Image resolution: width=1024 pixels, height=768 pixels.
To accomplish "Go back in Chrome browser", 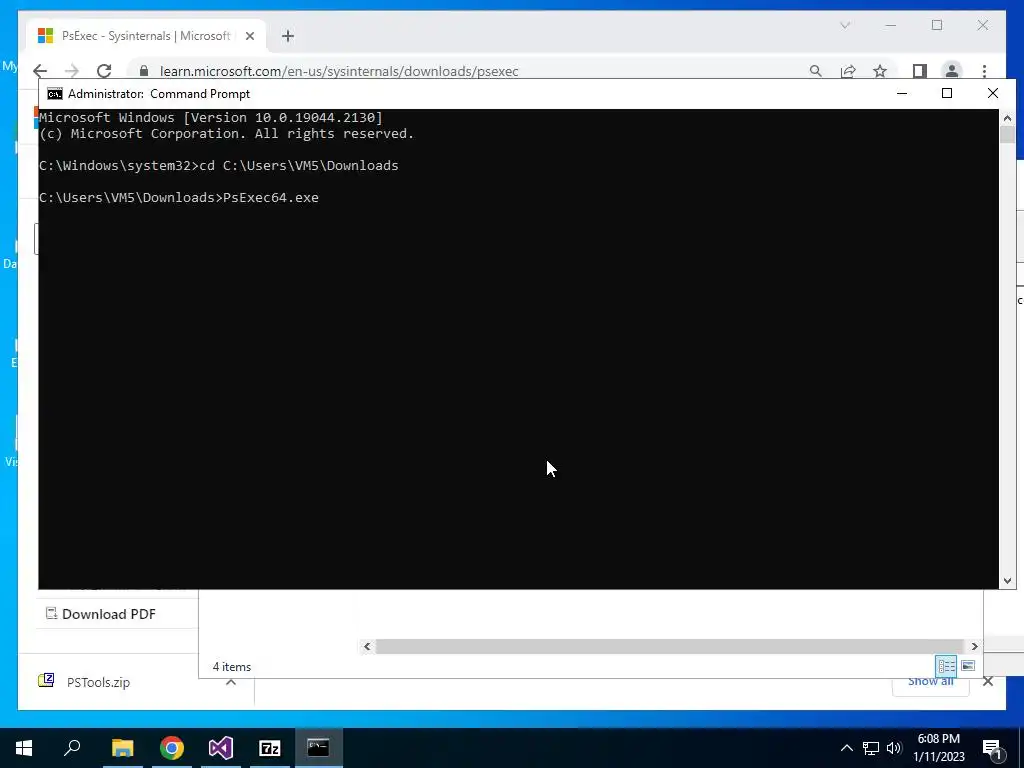I will click(x=40, y=71).
